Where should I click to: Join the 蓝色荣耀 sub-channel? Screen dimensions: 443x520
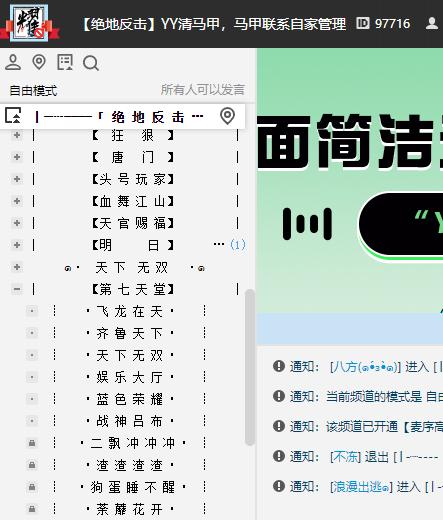130,399
